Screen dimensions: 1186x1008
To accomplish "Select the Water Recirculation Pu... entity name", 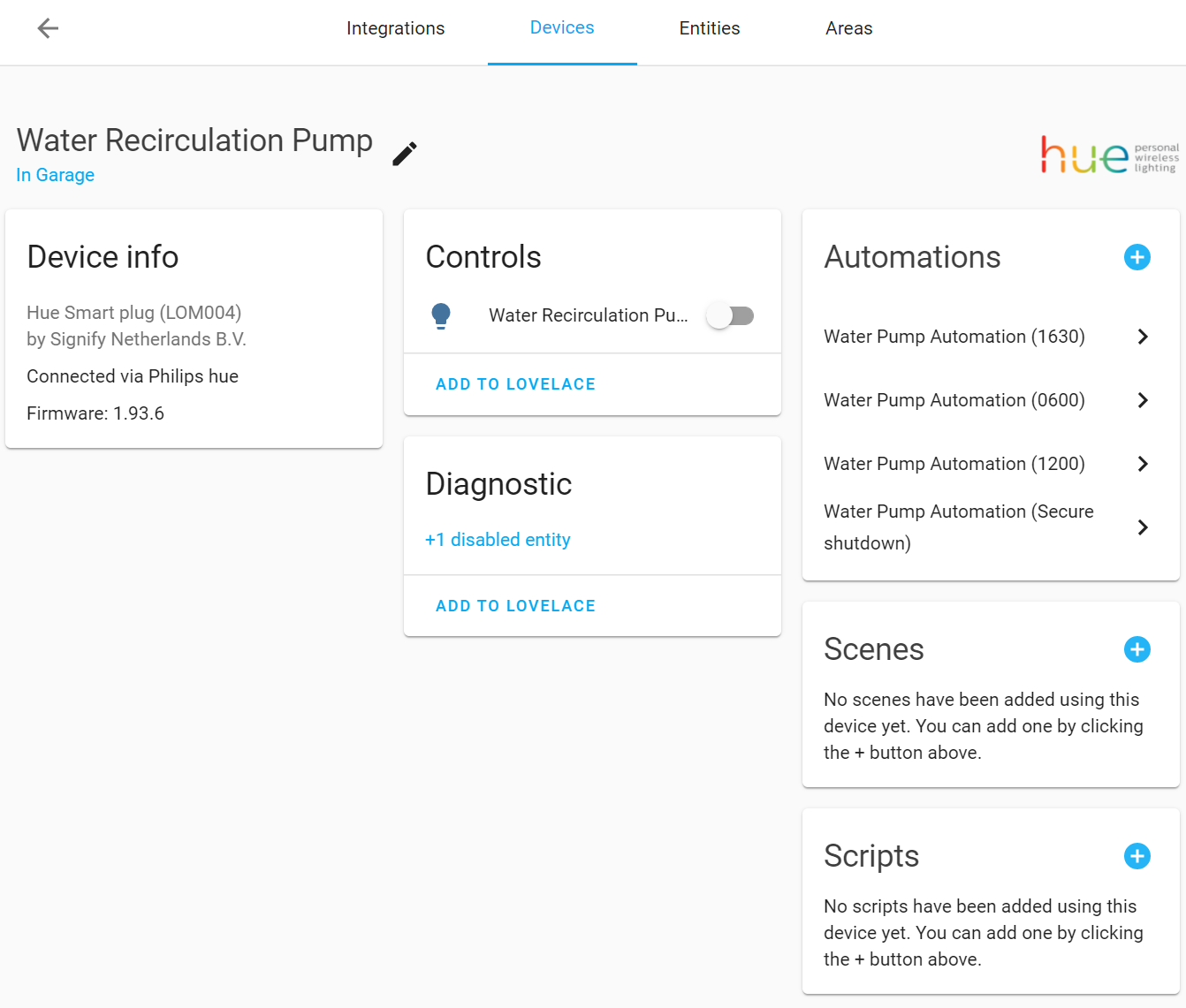I will (x=588, y=315).
